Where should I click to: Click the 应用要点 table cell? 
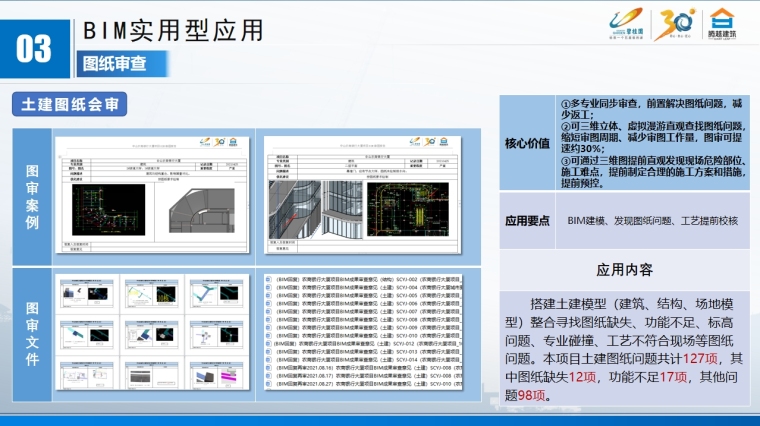[x=526, y=220]
